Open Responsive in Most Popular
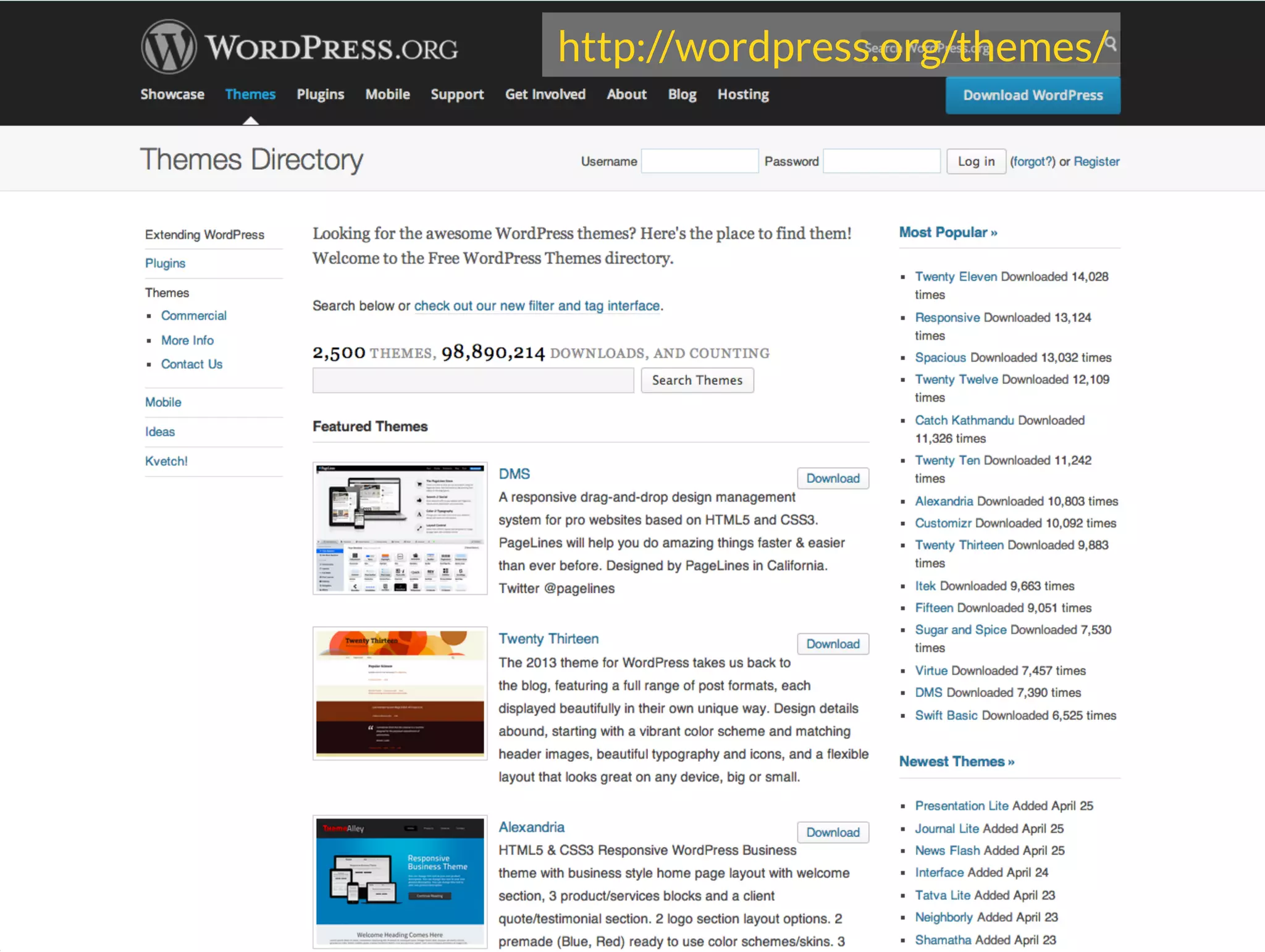This screenshot has height=952, width=1265. [x=947, y=318]
